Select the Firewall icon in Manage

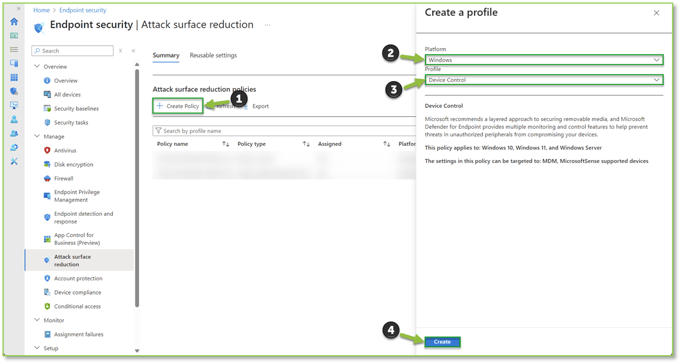click(x=47, y=179)
